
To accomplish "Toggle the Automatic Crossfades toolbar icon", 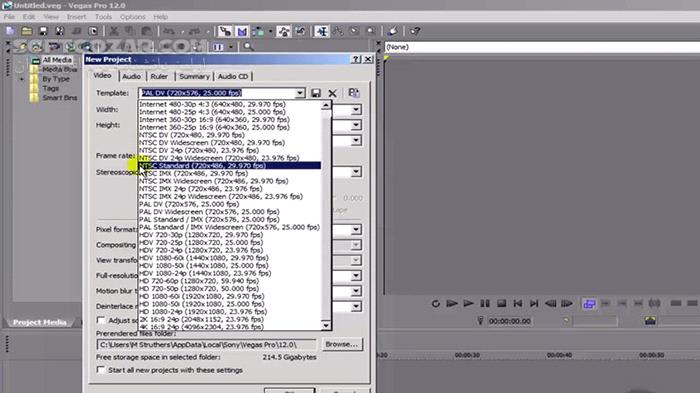I will [x=242, y=31].
